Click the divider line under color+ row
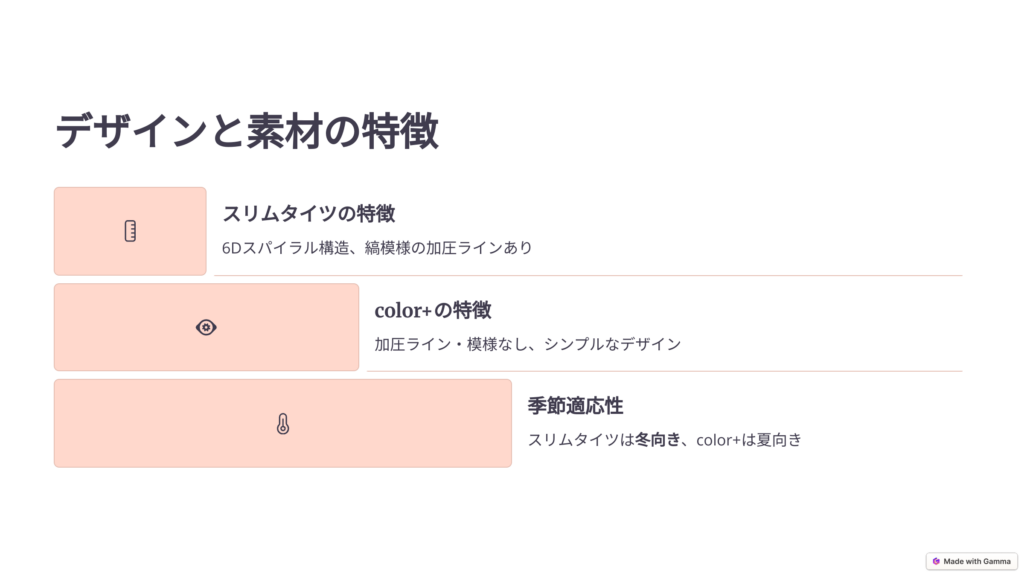This screenshot has height=576, width=1024. tap(664, 371)
